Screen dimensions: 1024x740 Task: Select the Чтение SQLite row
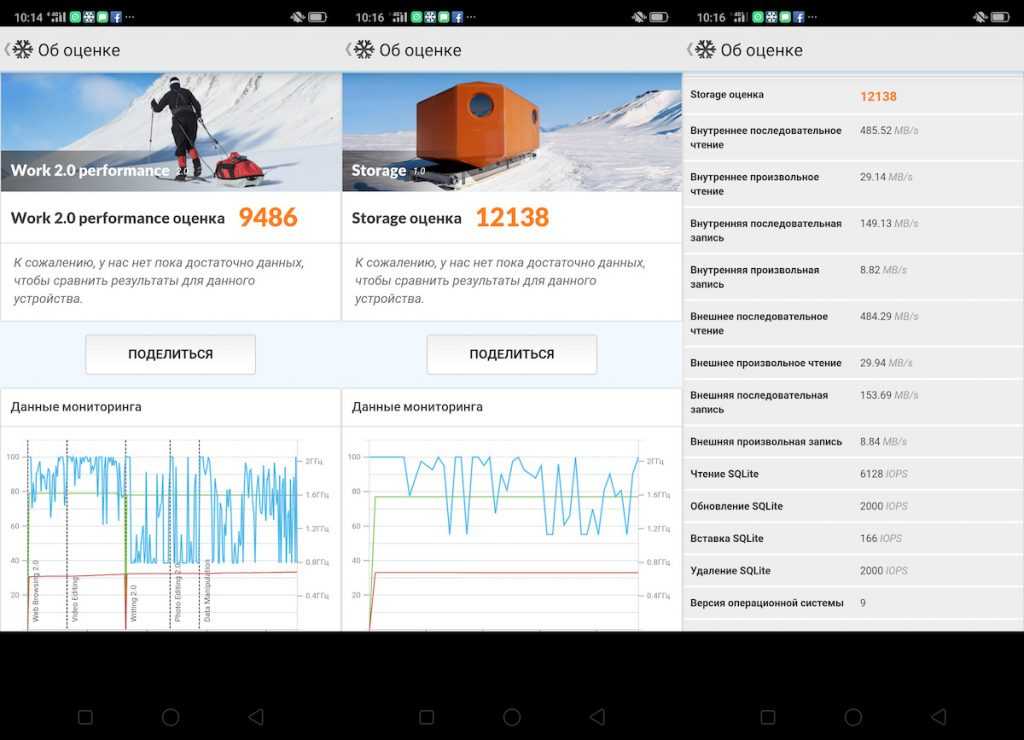coord(853,474)
